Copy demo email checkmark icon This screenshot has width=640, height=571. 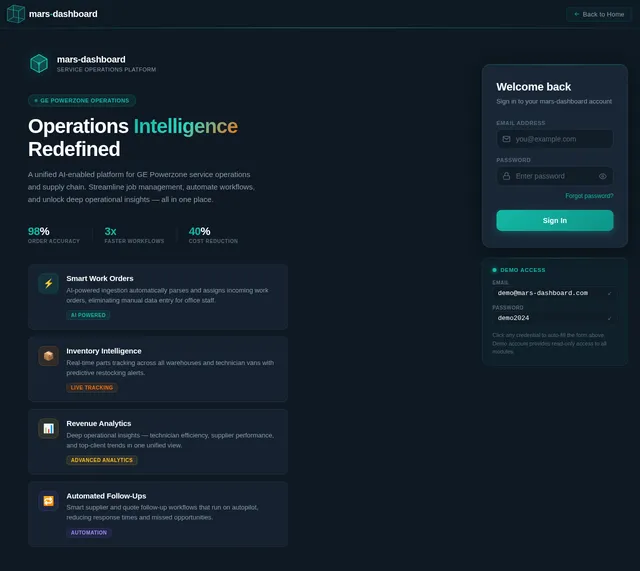coord(609,293)
